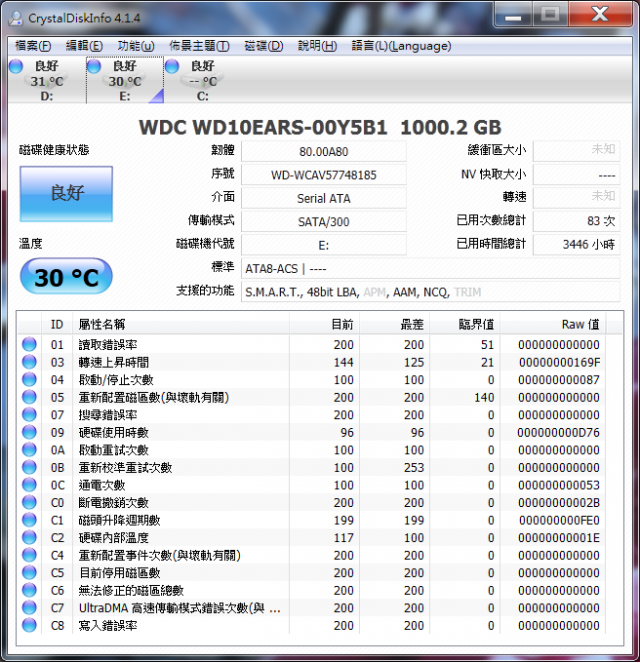Click the serial number WD-WCAV57748185
The height and width of the screenshot is (663, 640).
324,175
